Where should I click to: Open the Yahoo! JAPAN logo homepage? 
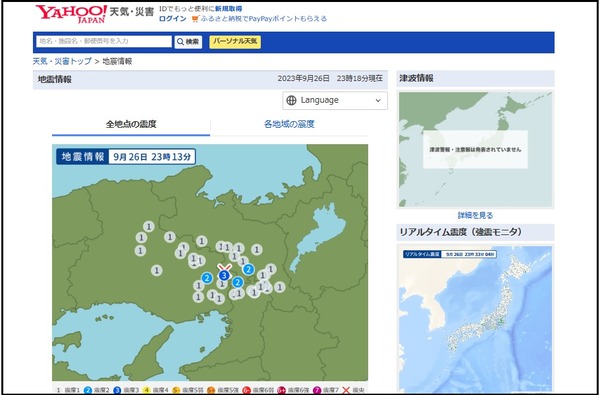coord(71,14)
